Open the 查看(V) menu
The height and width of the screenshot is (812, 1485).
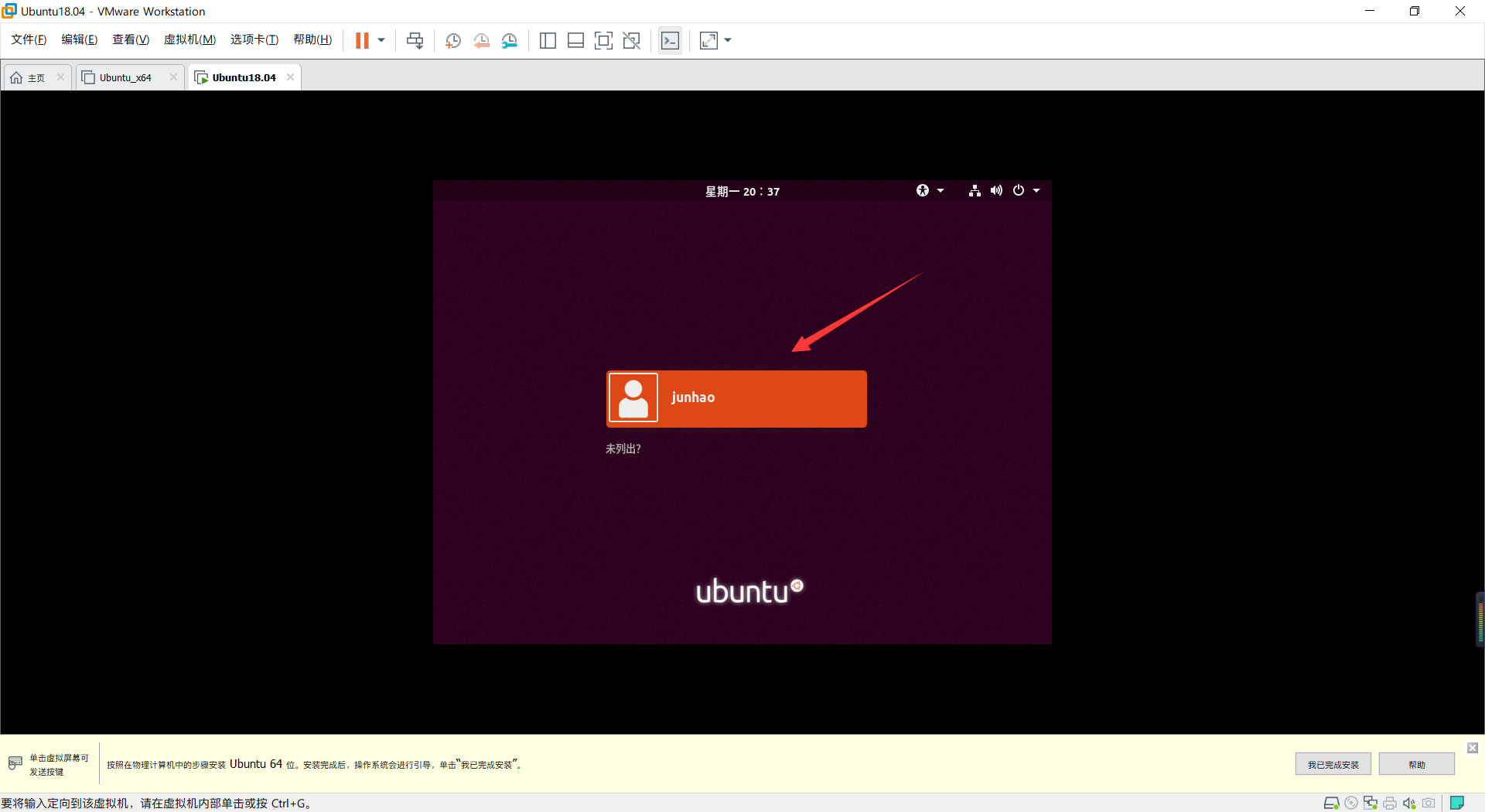pyautogui.click(x=131, y=39)
